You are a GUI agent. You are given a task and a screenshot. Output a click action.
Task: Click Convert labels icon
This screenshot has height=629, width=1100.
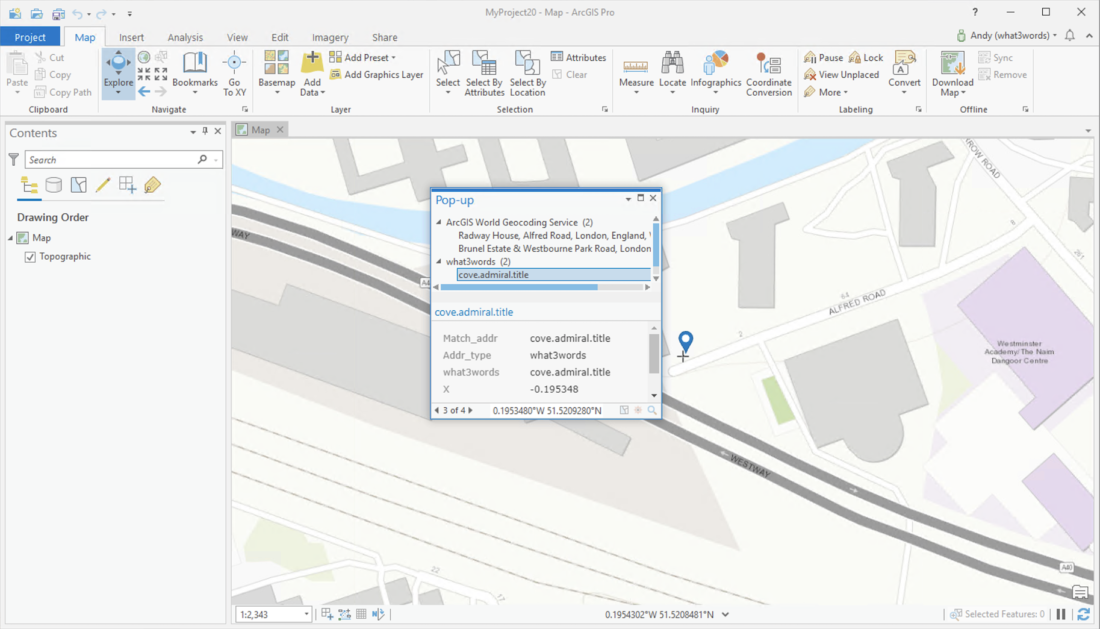pos(904,64)
